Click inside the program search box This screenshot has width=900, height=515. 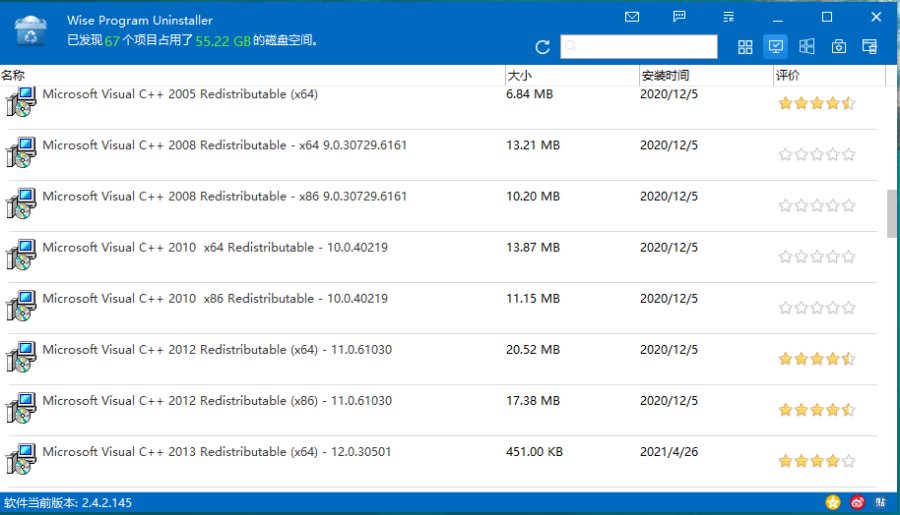point(640,47)
